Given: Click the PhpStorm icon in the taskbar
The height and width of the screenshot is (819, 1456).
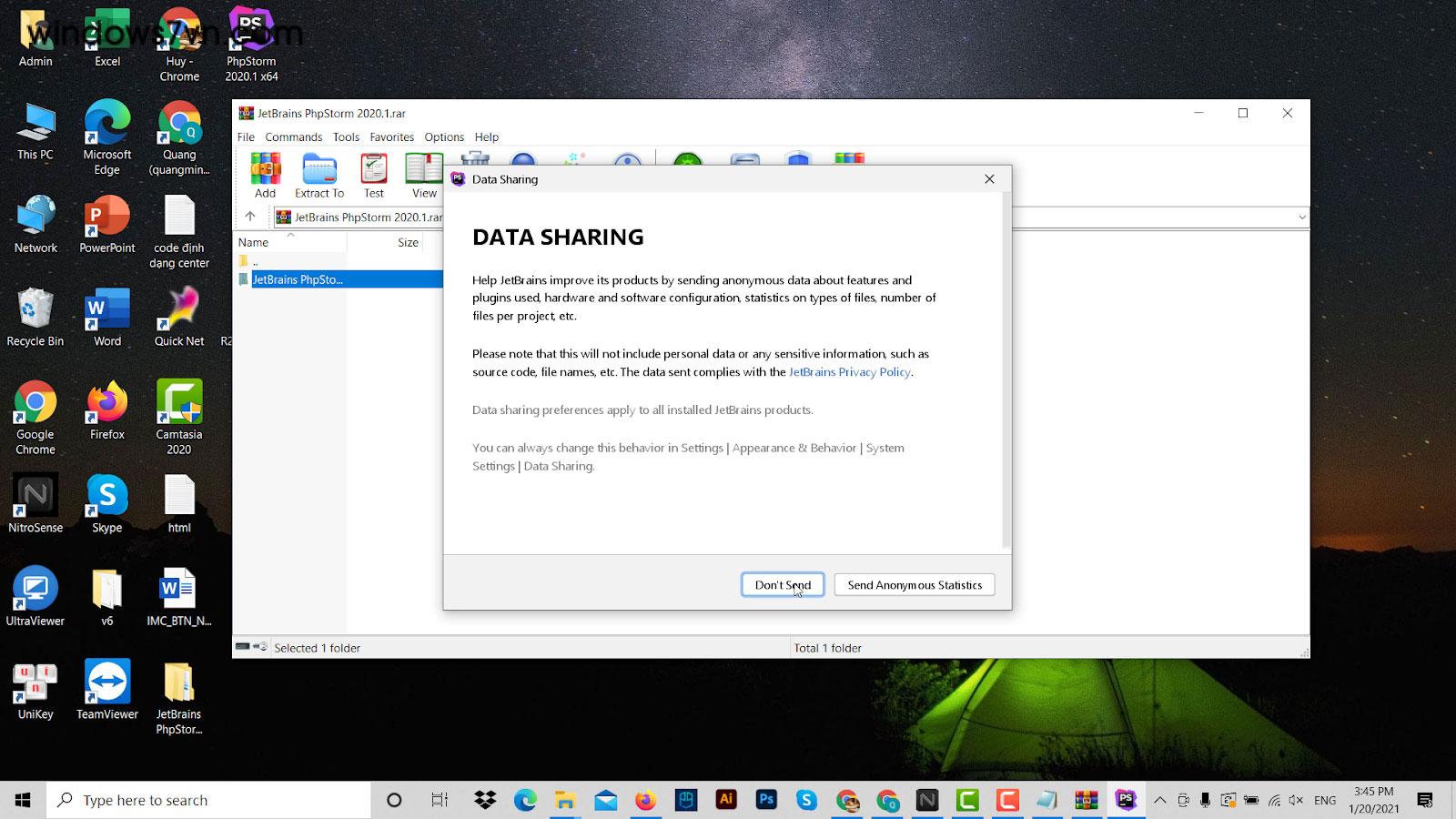Looking at the screenshot, I should tap(1126, 800).
